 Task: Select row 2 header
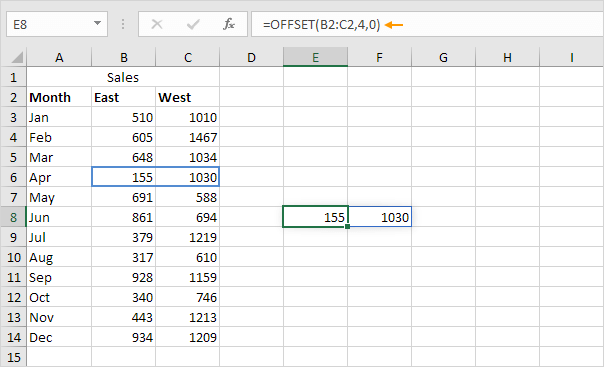click(13, 97)
